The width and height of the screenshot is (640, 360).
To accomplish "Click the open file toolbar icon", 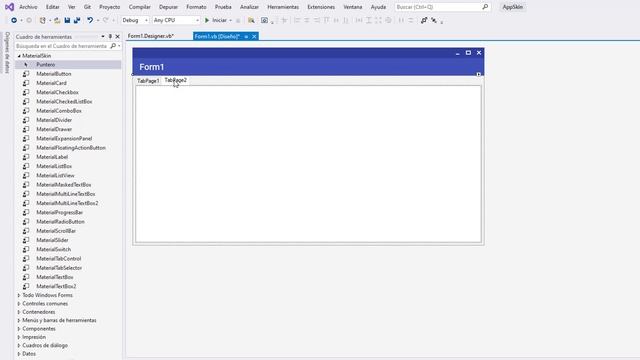I will (x=57, y=20).
